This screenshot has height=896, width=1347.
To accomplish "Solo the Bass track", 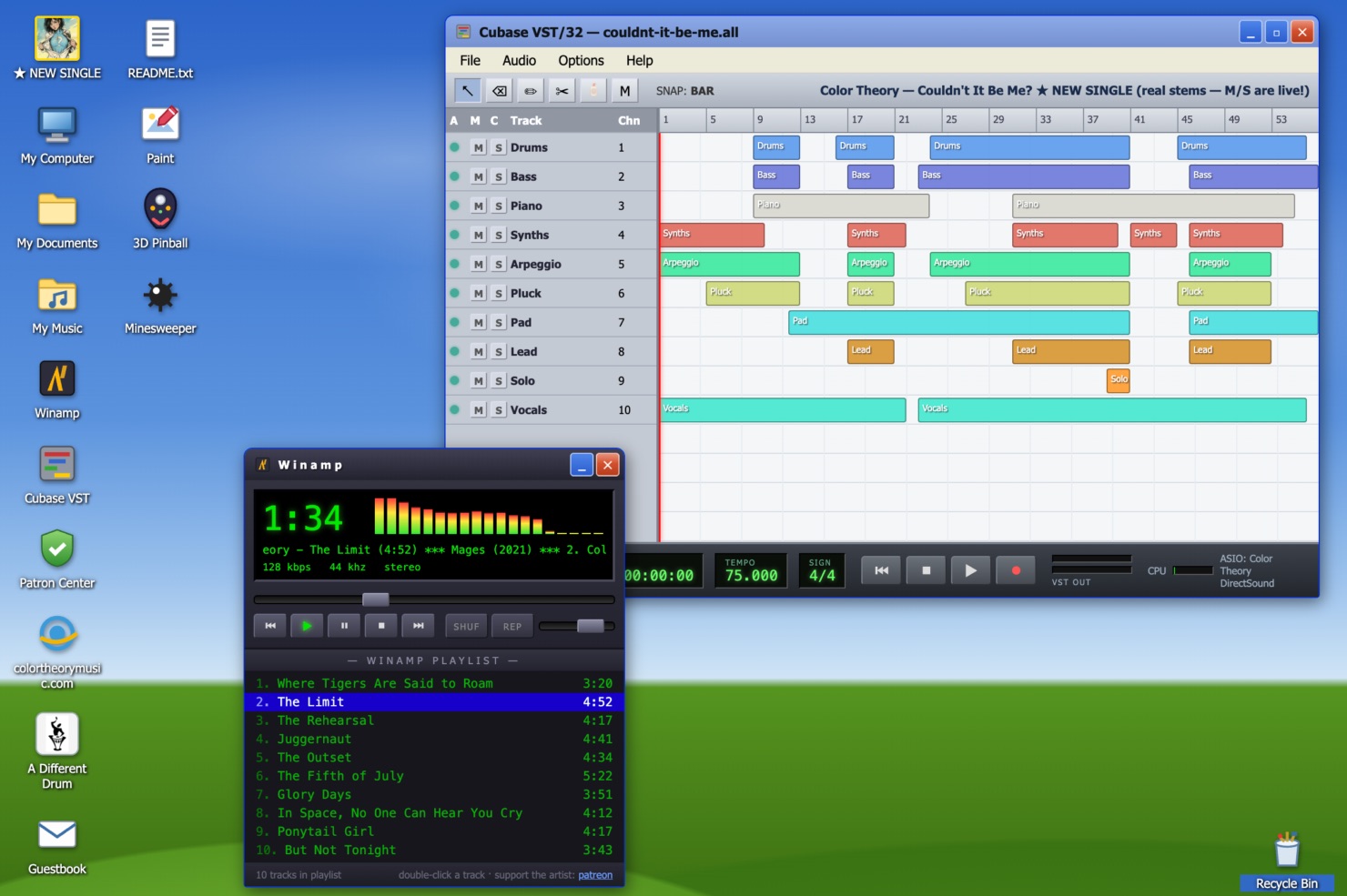I will point(498,176).
